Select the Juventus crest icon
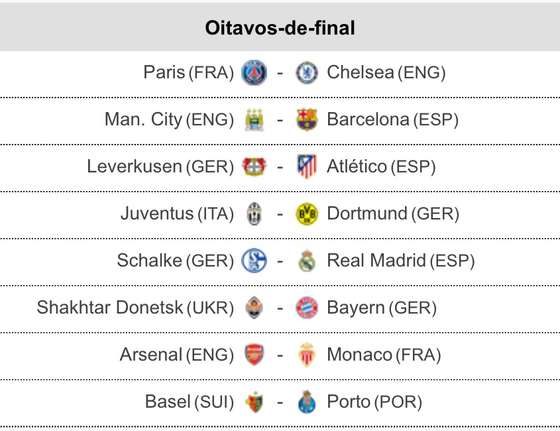560x431 pixels. click(254, 214)
